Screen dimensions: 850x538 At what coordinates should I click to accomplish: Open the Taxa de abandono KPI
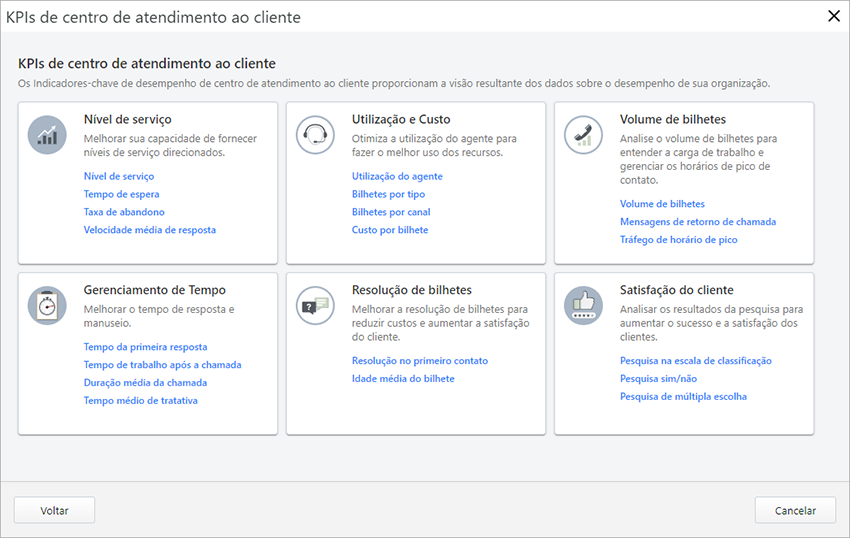tap(124, 212)
